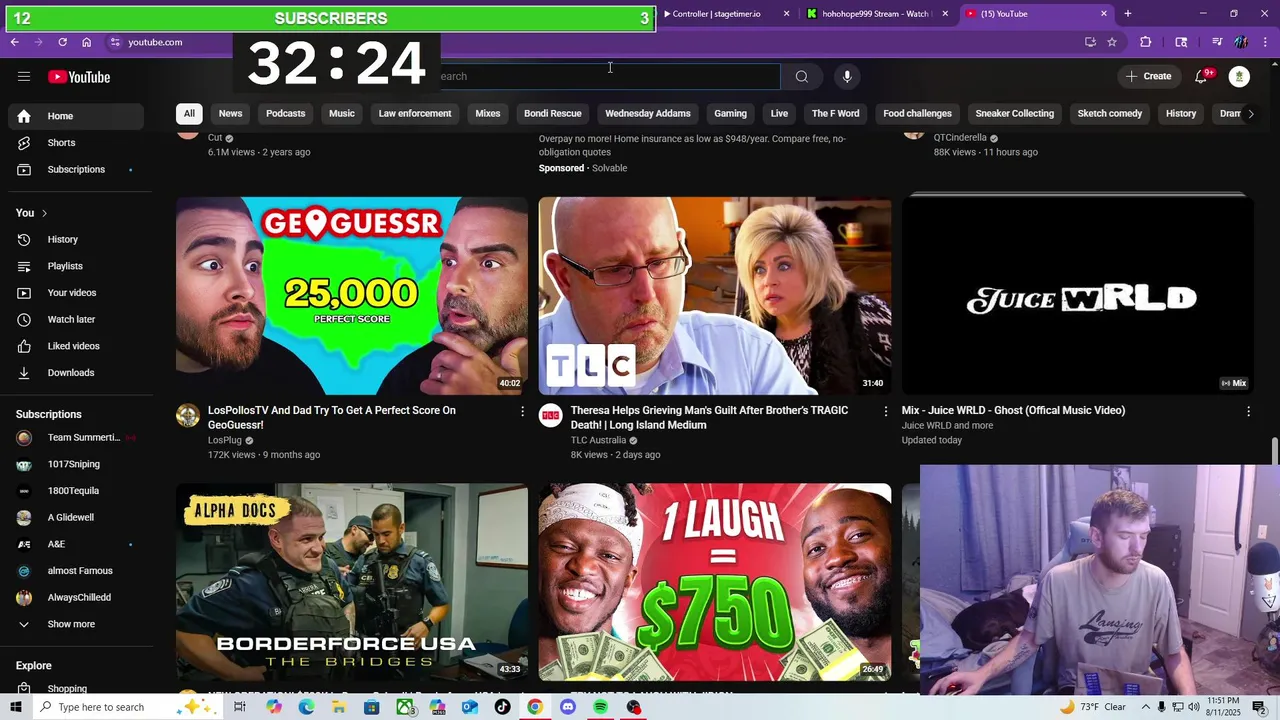Viewport: 1280px width, 720px height.
Task: Open File Explorer from taskbar
Action: point(339,707)
